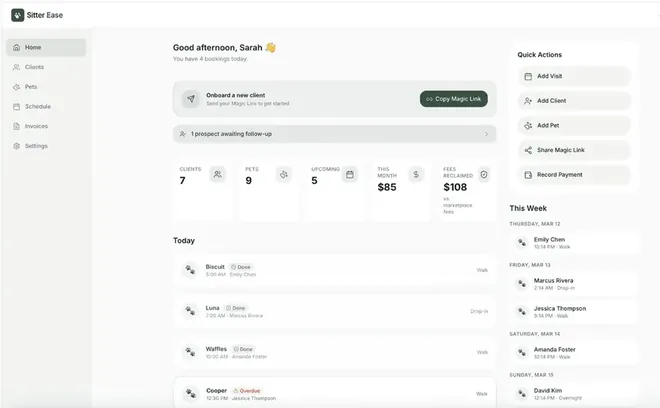Click the Record Payment quick action
Screen dimensions: 660x408
574,175
